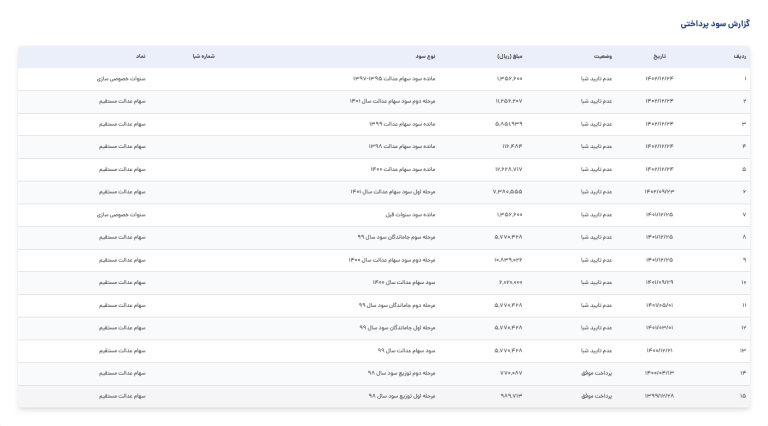Click the 'شماره شبا' column header
This screenshot has height=426, width=768.
[x=204, y=56]
